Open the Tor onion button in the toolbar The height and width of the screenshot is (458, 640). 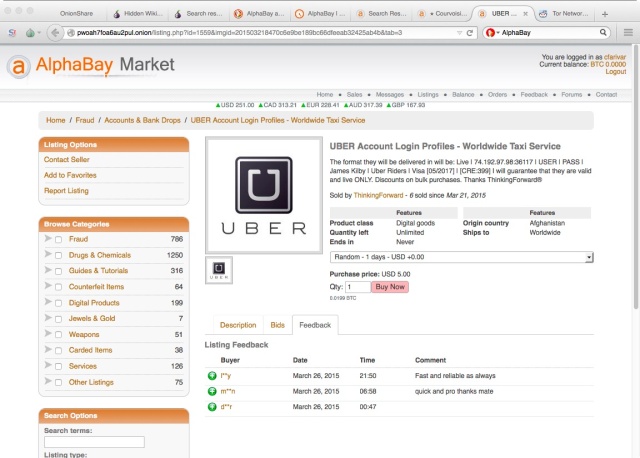[x=30, y=33]
